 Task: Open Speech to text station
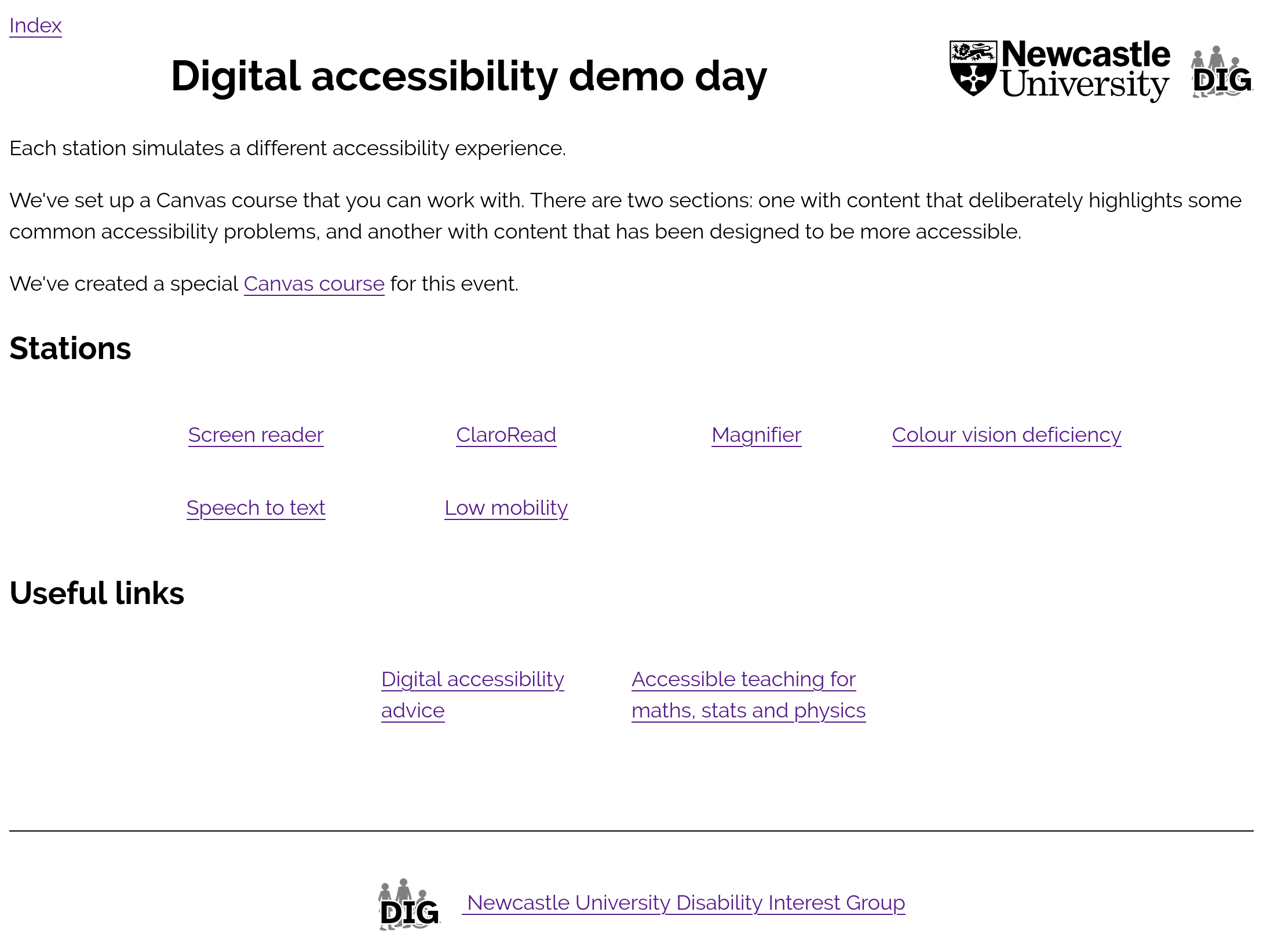coord(255,508)
